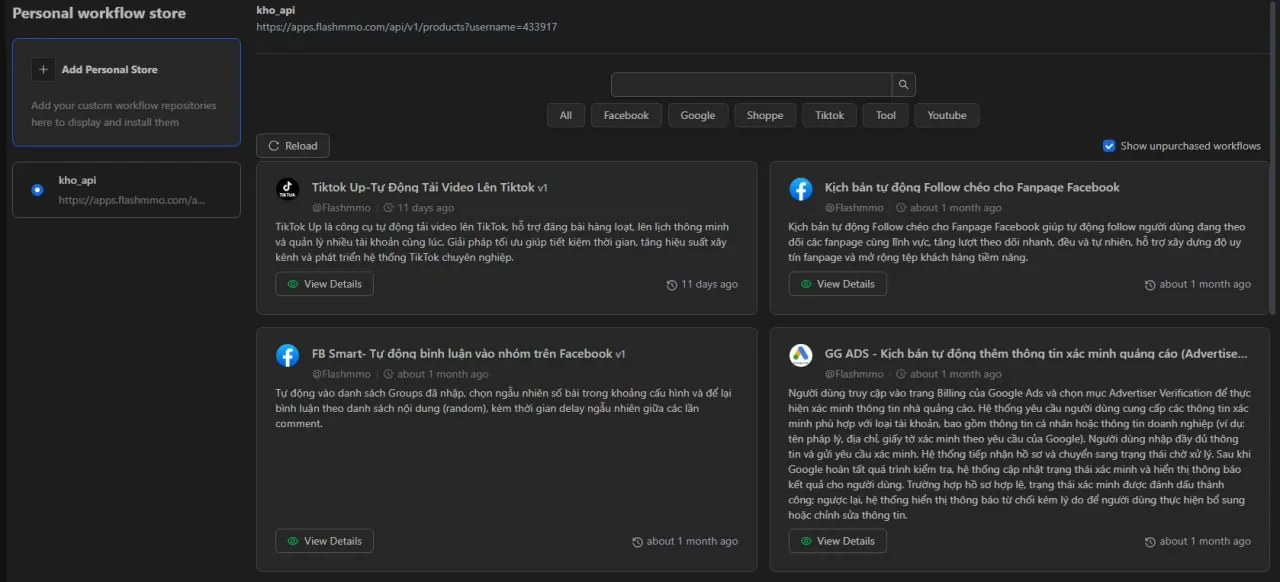Click the clock icon next to 11 days ago
Screen dimensions: 1280x582
coord(669,284)
